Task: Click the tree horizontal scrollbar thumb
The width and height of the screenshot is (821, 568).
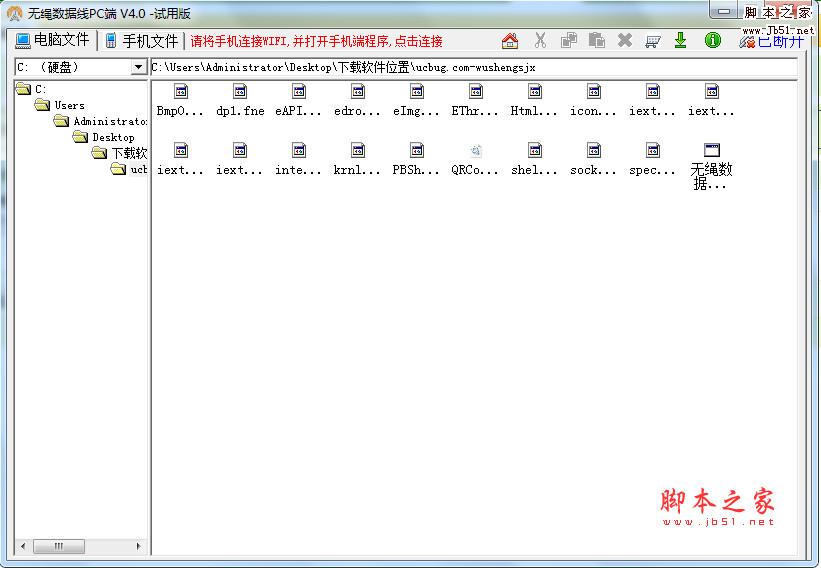Action: click(x=59, y=546)
